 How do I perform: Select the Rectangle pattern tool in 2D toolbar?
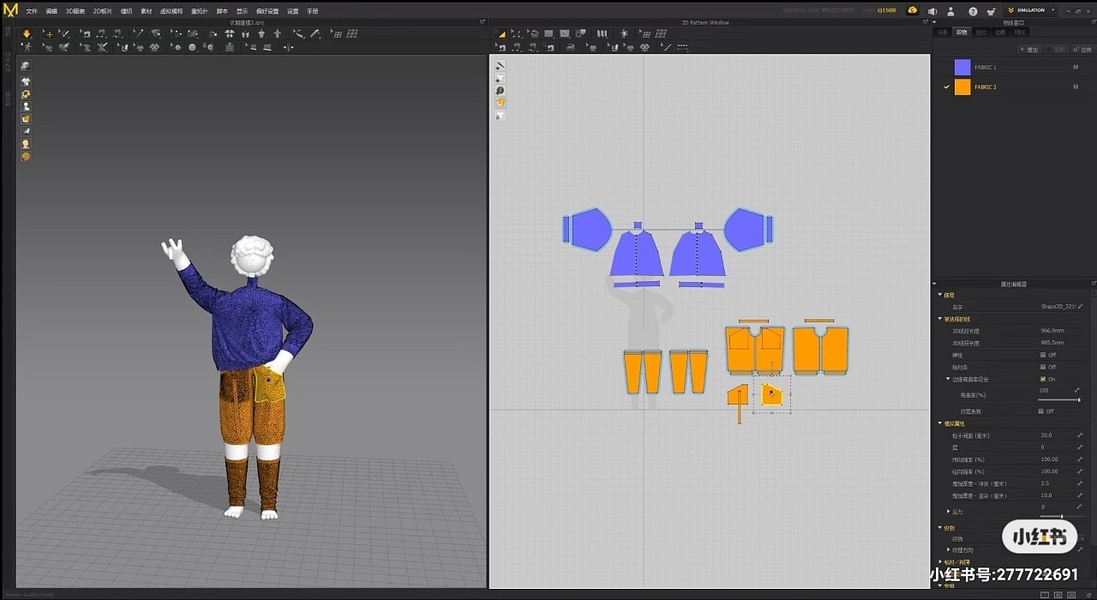click(549, 34)
